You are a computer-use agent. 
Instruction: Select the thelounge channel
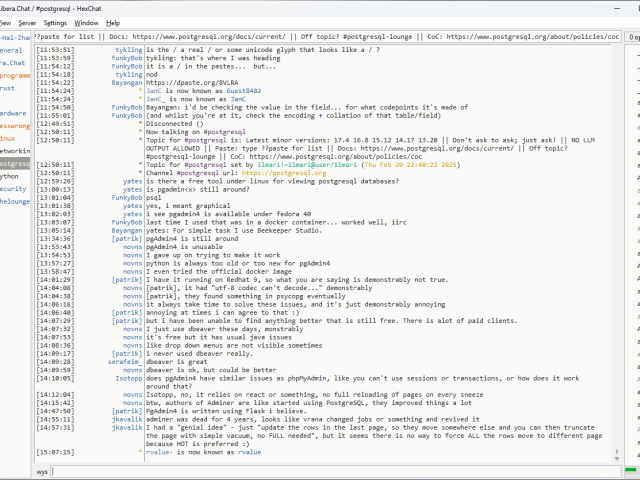click(x=15, y=201)
